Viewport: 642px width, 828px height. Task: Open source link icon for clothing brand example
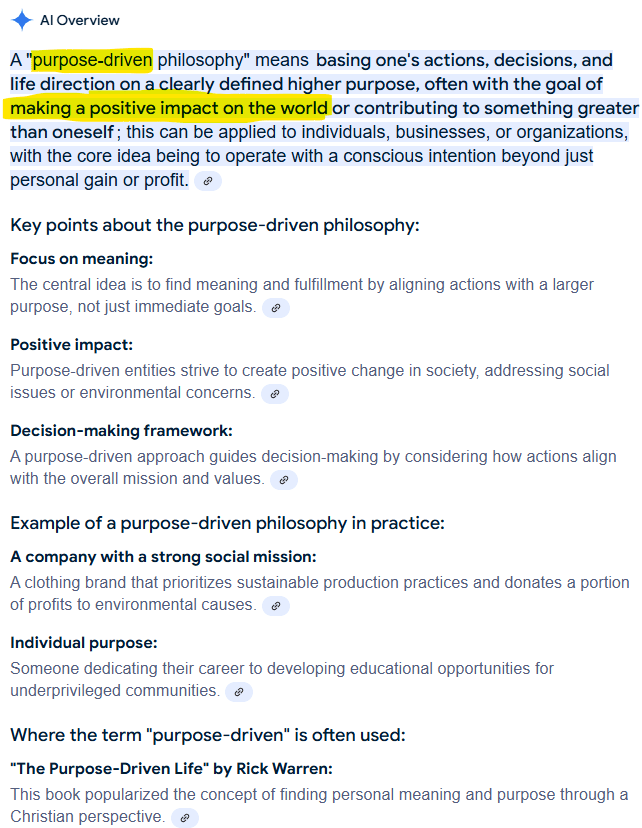click(275, 606)
